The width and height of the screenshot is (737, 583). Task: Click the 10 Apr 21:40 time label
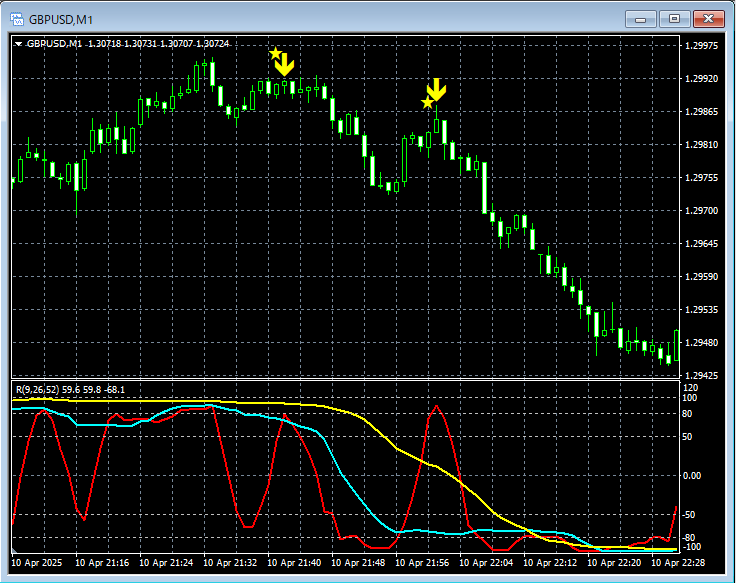294,562
